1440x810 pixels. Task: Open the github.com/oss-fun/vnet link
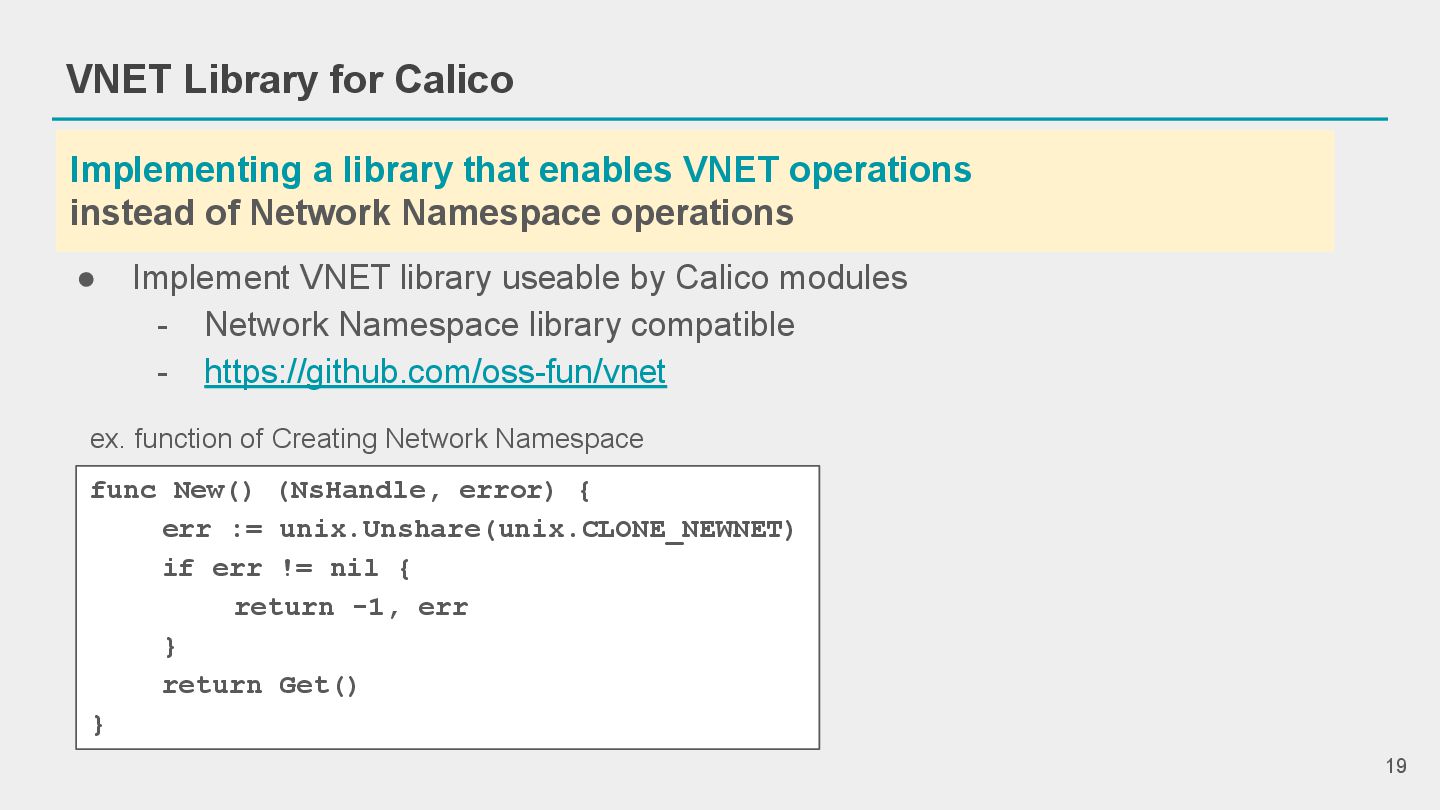435,372
